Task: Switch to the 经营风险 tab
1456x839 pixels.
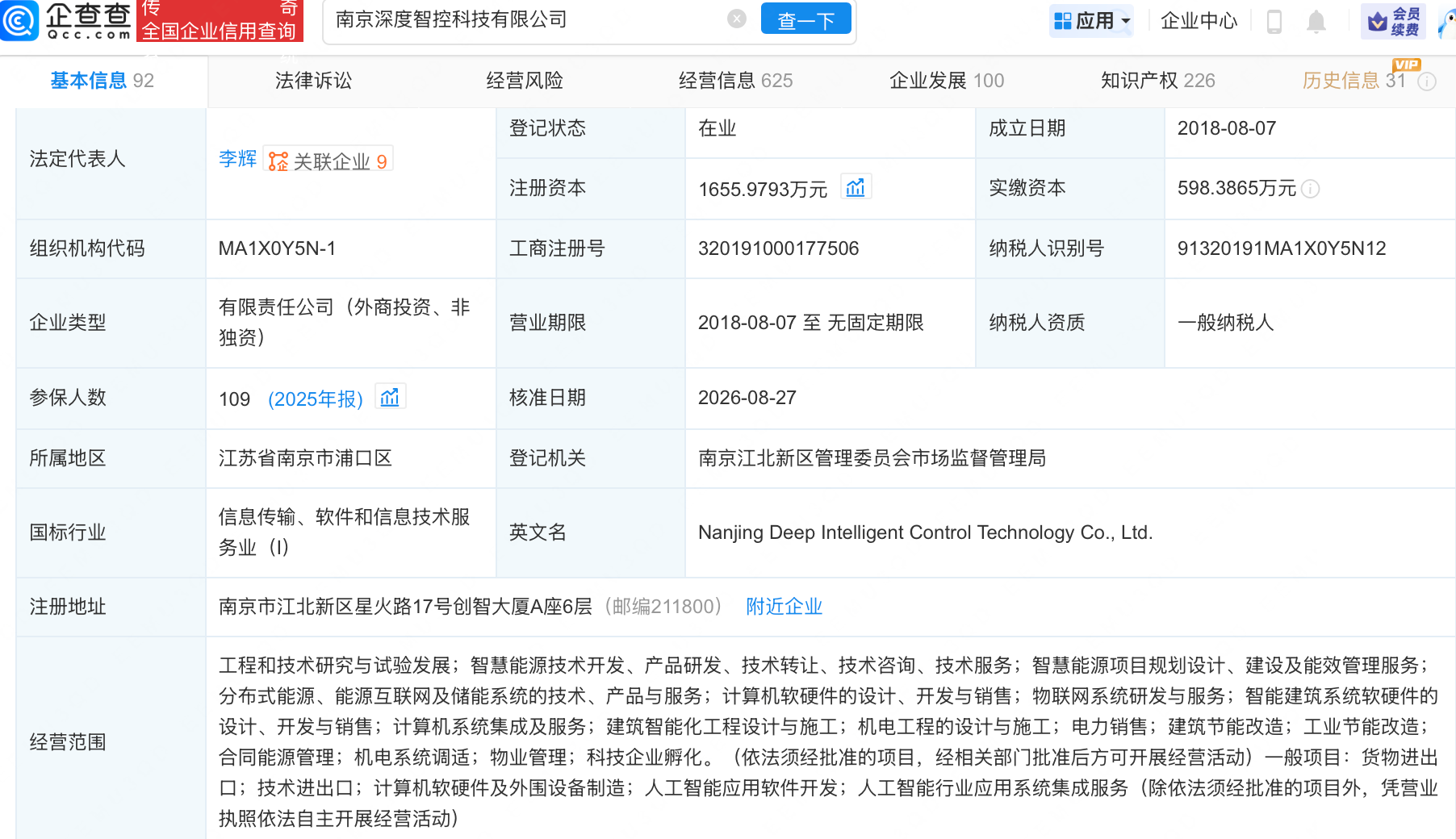Action: [525, 81]
